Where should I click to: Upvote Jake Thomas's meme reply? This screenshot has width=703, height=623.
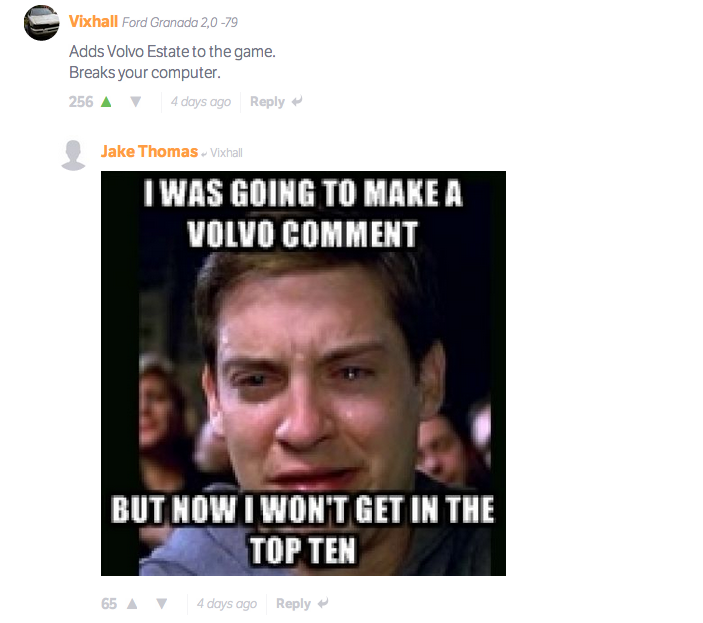[x=132, y=604]
